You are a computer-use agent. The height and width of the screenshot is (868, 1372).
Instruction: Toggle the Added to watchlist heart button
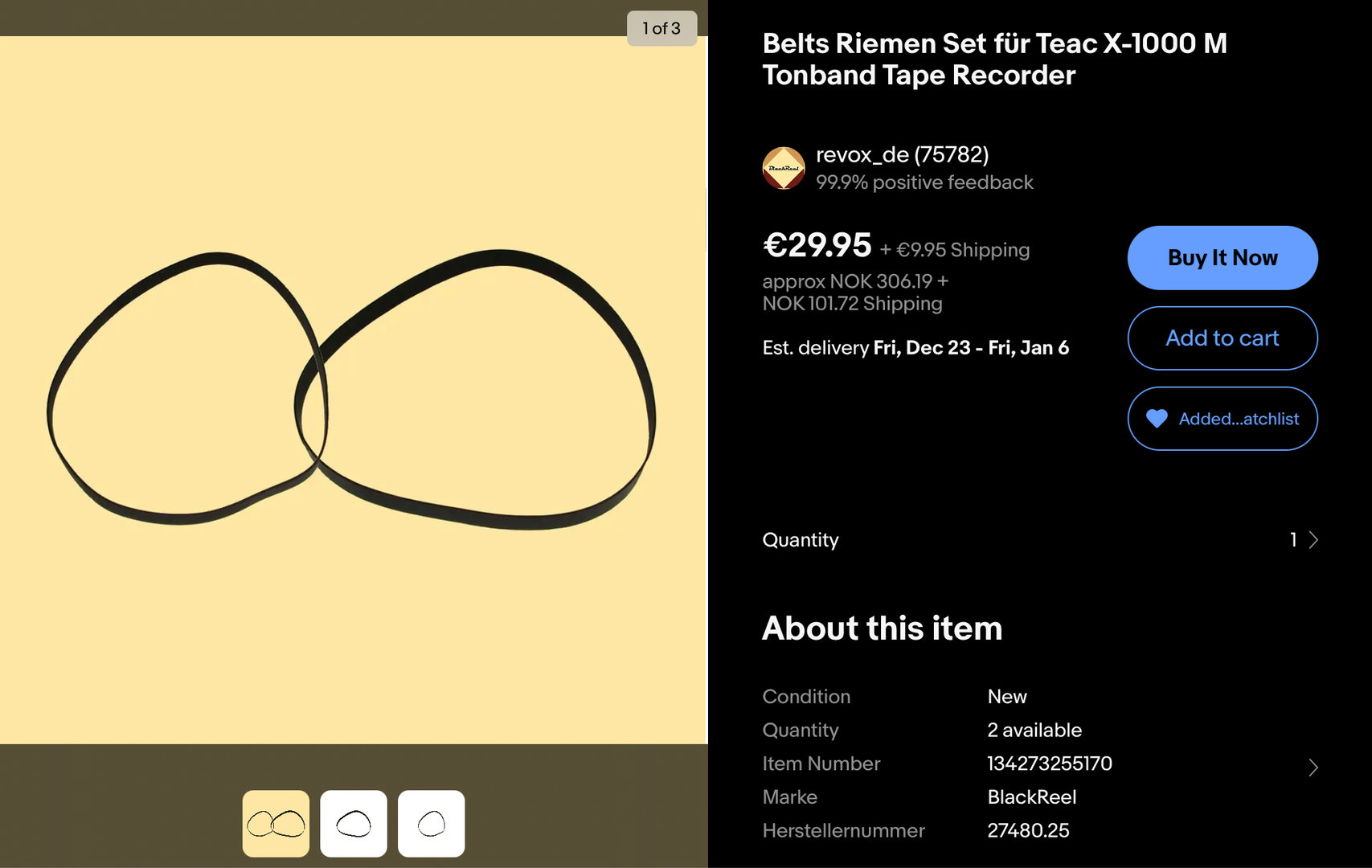coord(1223,419)
